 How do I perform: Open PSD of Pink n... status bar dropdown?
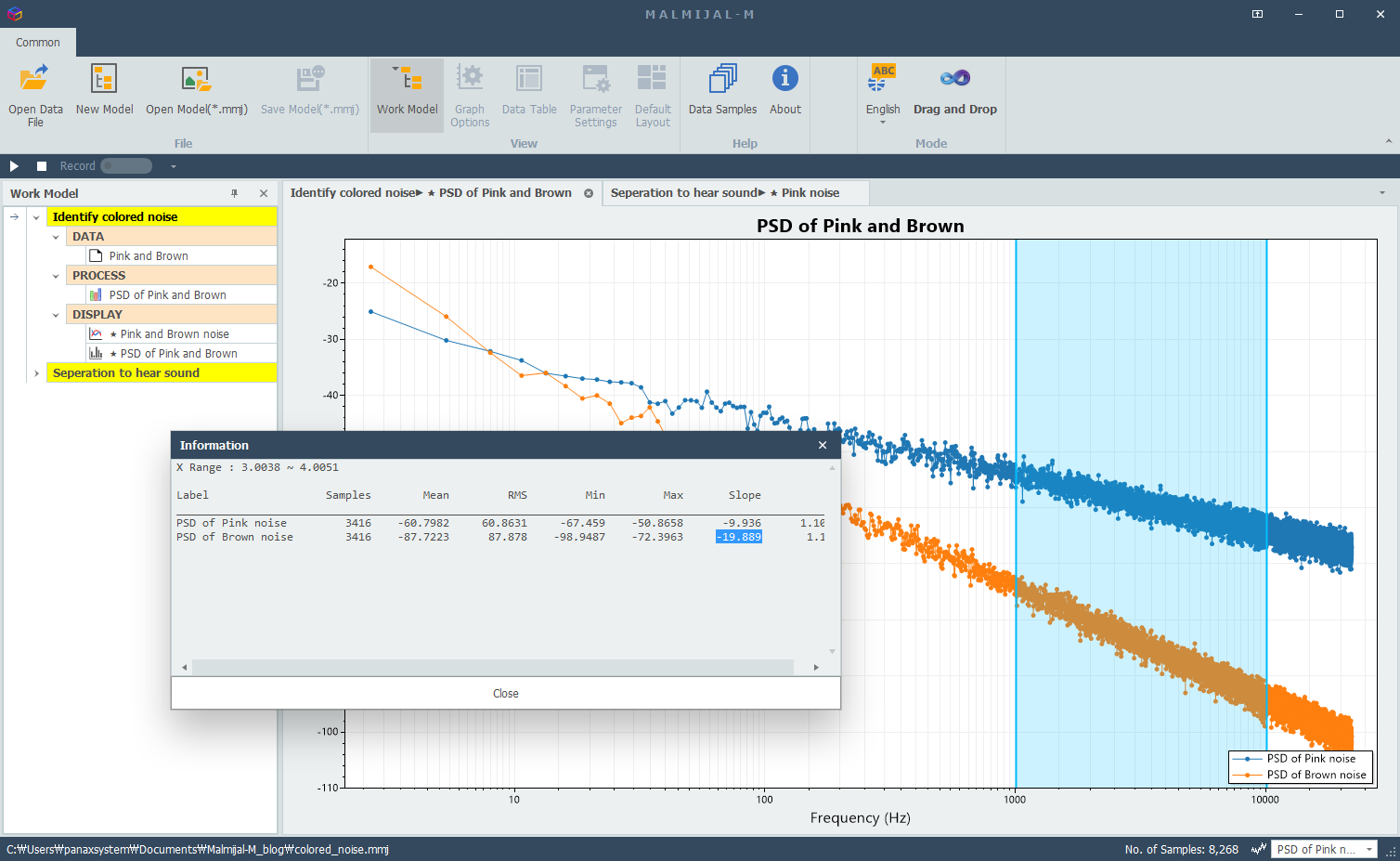point(1324,849)
